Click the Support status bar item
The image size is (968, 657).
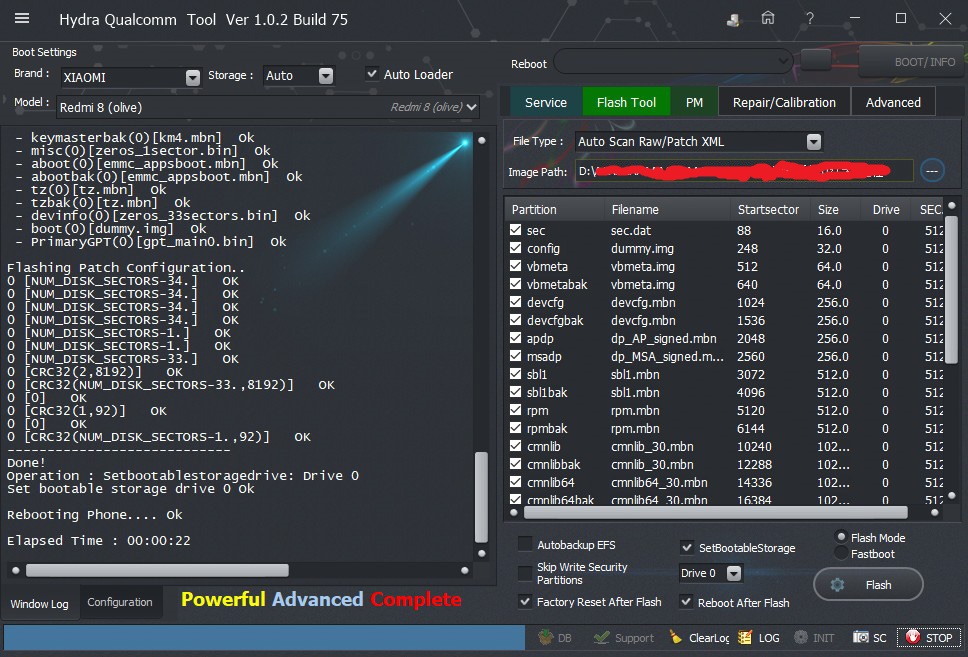coord(624,638)
